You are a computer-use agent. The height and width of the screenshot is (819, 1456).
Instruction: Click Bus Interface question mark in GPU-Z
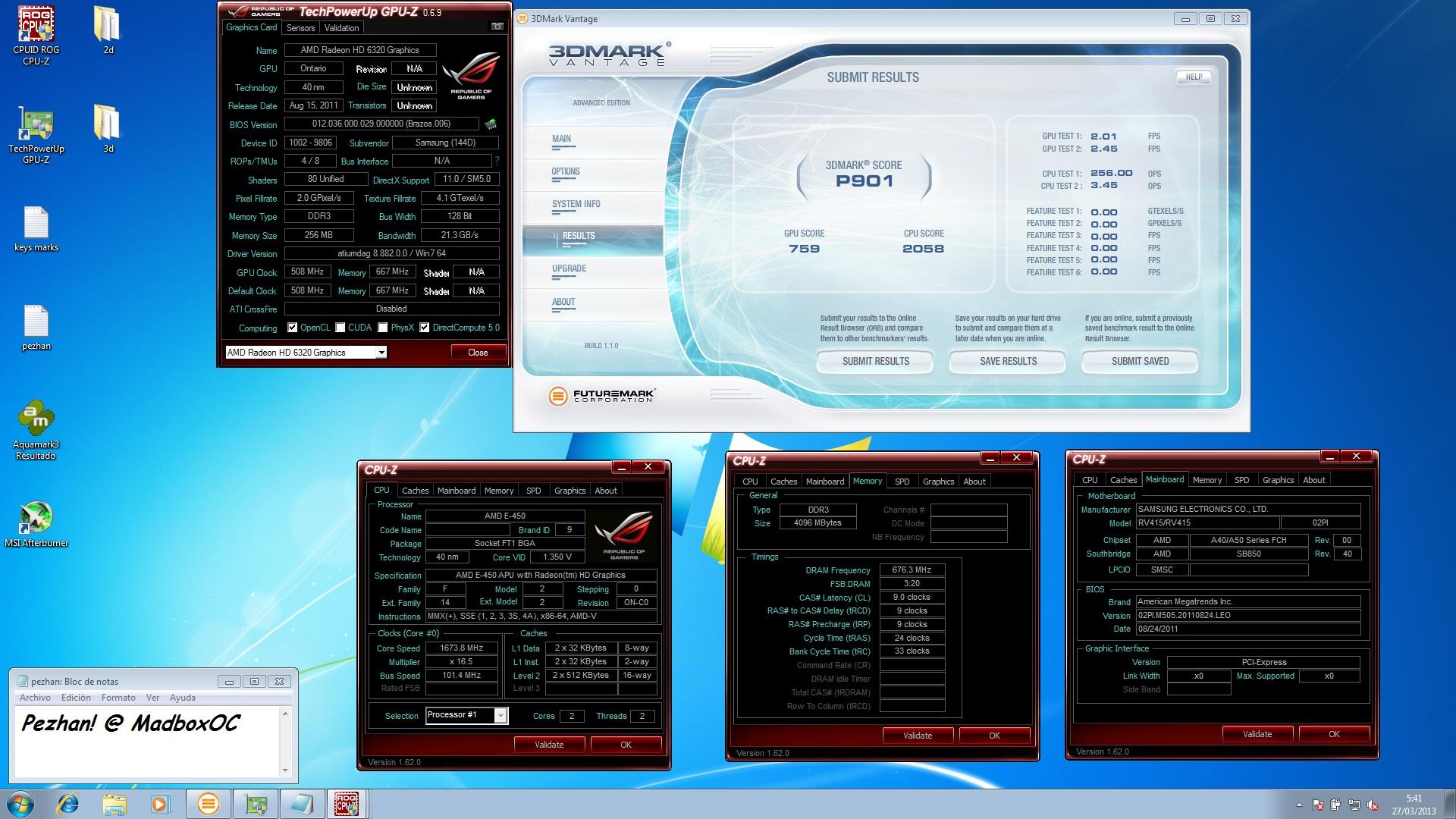coord(497,161)
